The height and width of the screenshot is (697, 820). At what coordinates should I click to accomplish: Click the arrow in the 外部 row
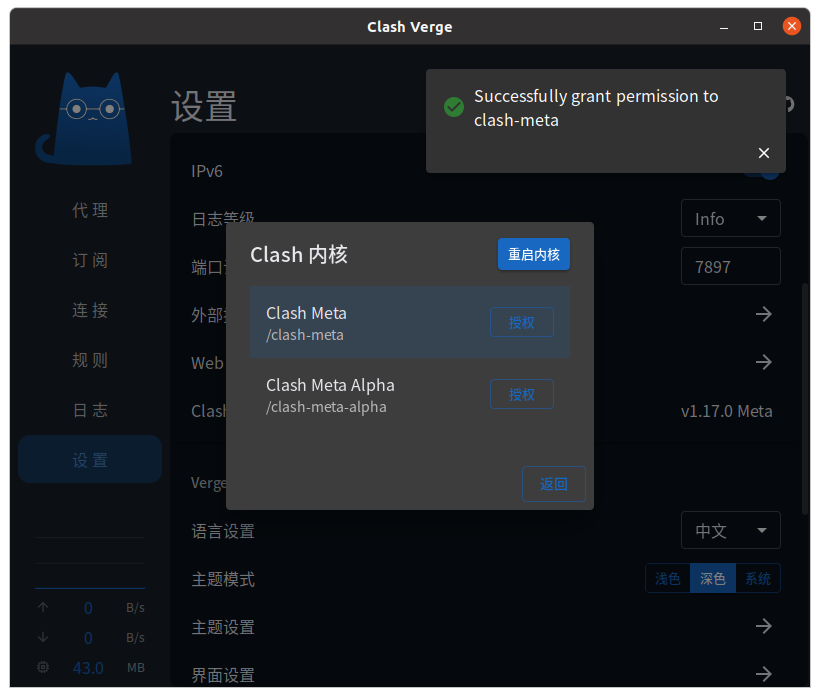click(764, 314)
